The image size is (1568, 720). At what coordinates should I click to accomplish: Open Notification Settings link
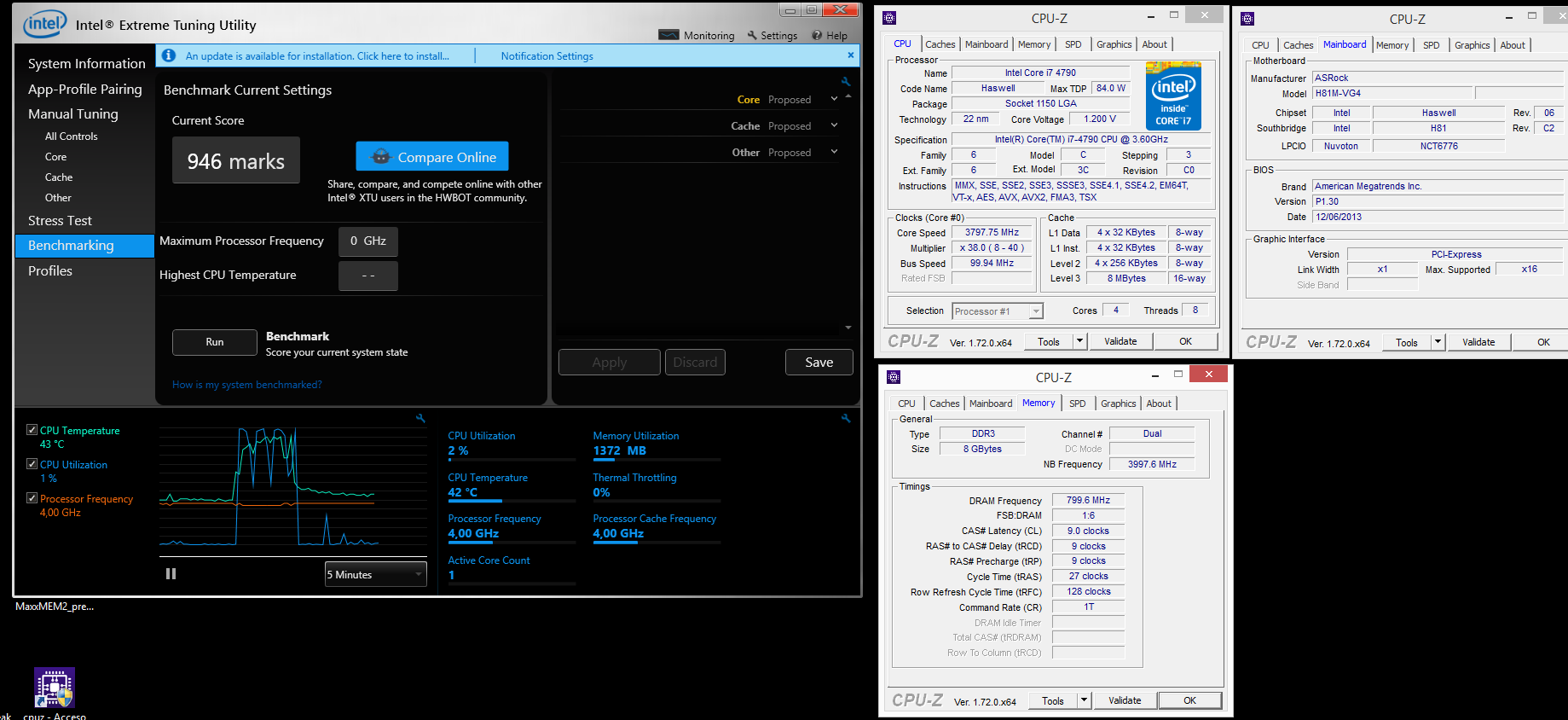[x=547, y=56]
